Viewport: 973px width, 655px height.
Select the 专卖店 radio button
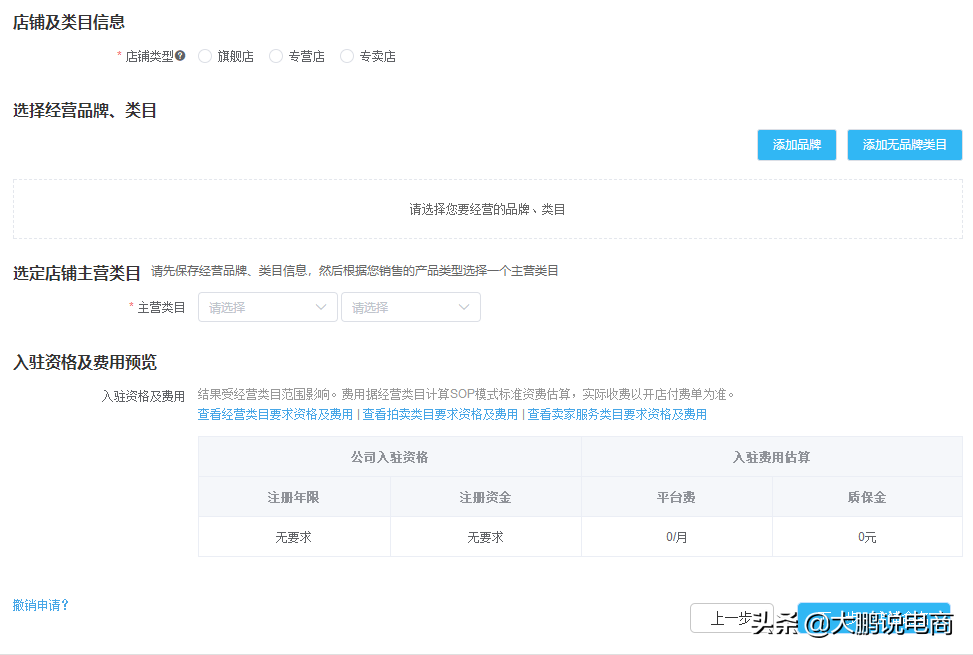tap(348, 56)
